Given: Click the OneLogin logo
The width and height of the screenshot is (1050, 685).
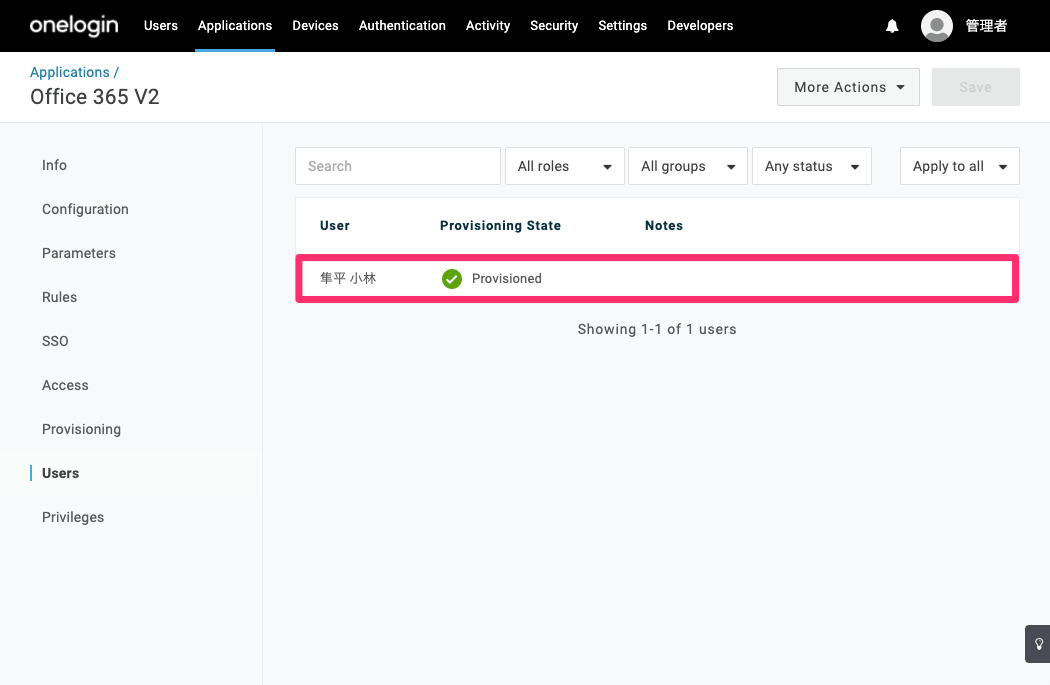Looking at the screenshot, I should coord(74,25).
